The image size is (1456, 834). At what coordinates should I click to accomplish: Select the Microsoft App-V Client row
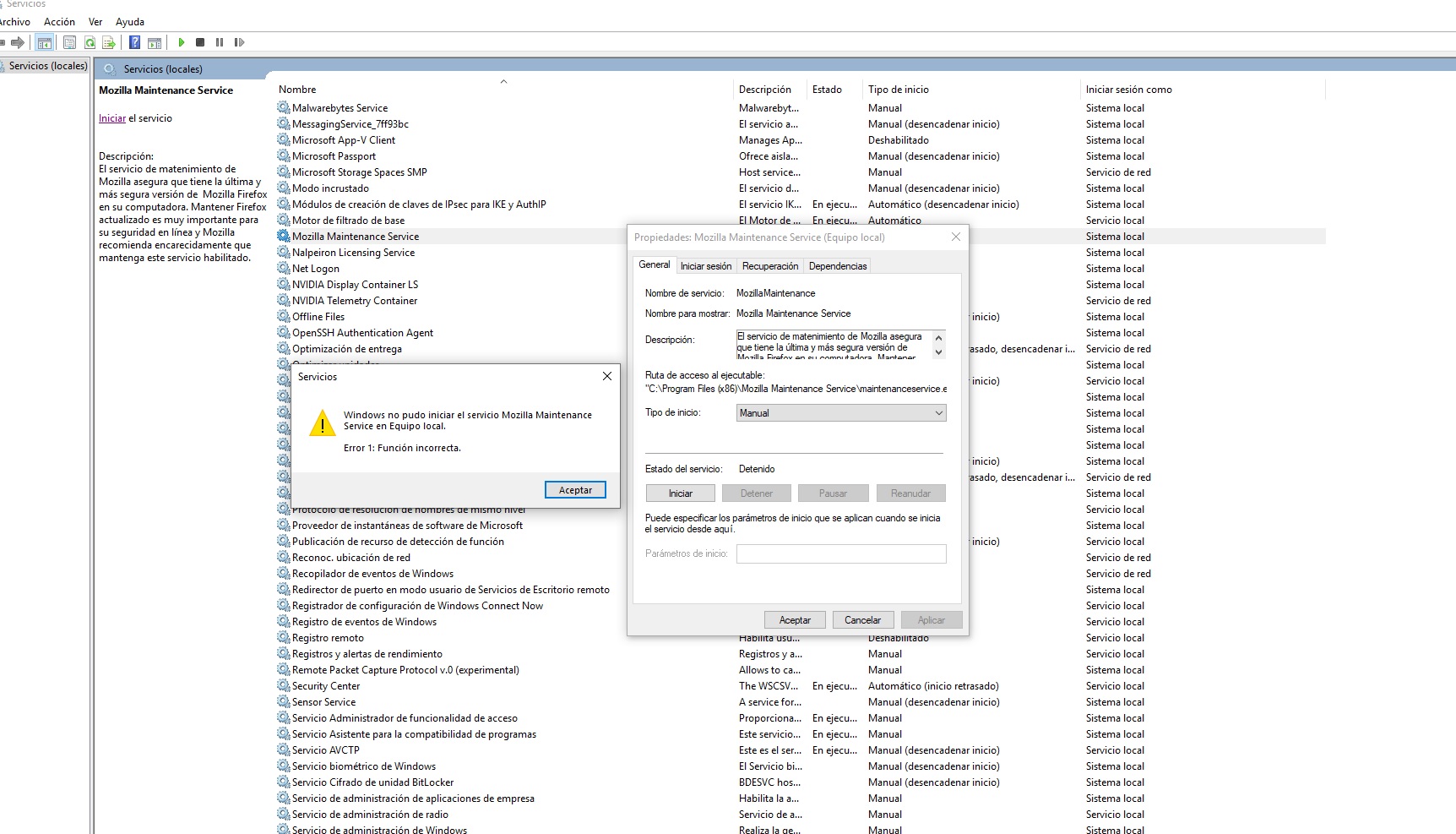click(800, 139)
